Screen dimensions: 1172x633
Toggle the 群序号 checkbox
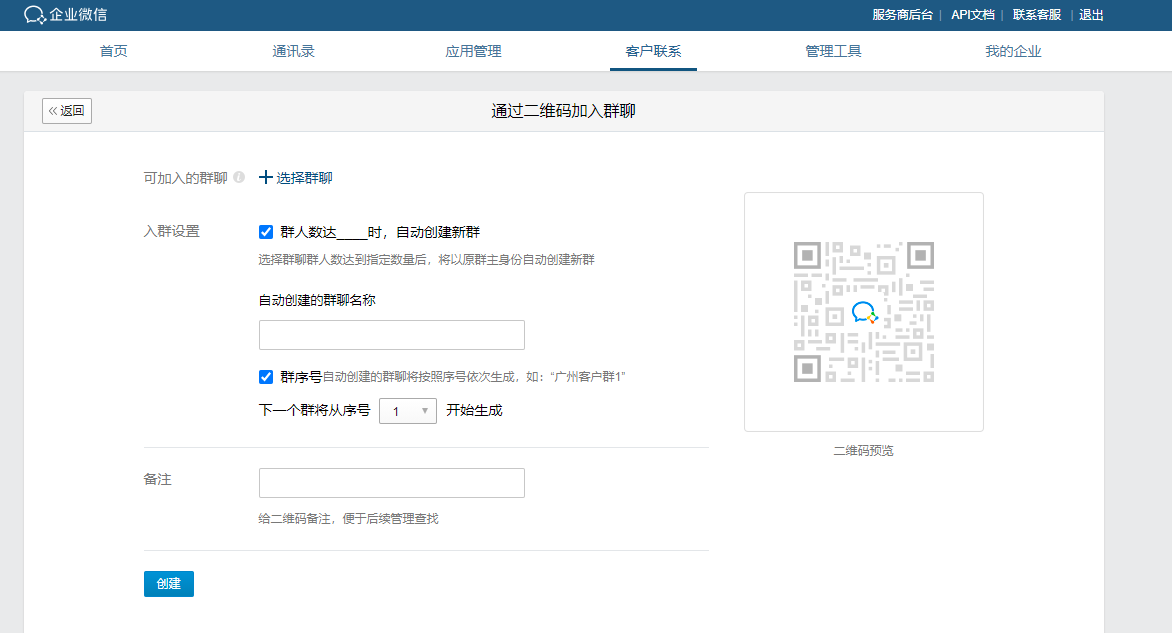tap(266, 377)
